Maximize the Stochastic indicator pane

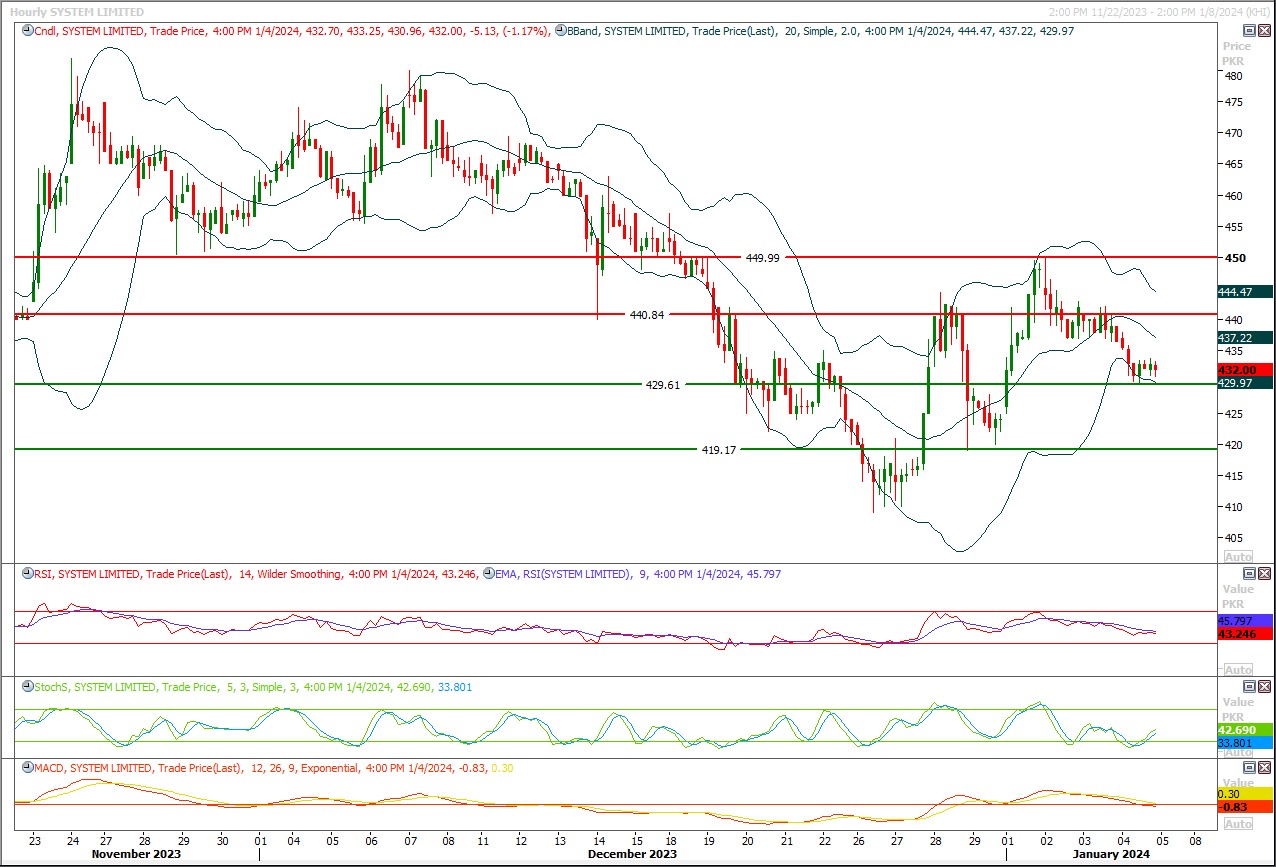pyautogui.click(x=1249, y=687)
